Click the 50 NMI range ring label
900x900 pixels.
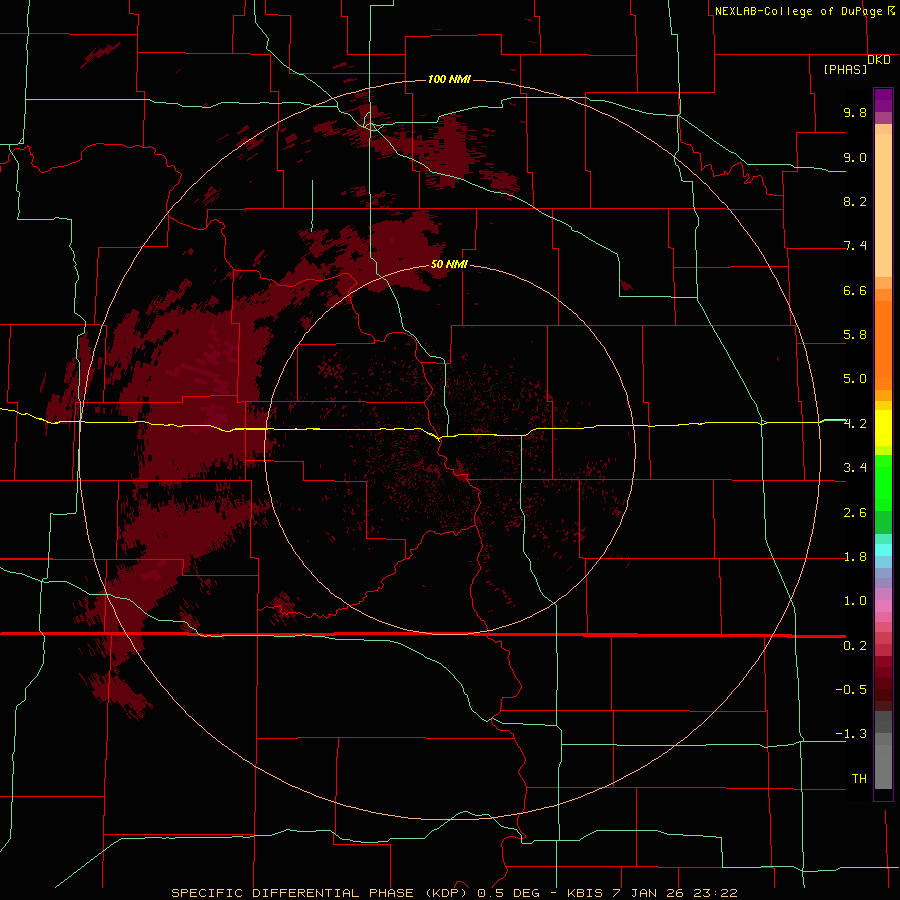(449, 264)
